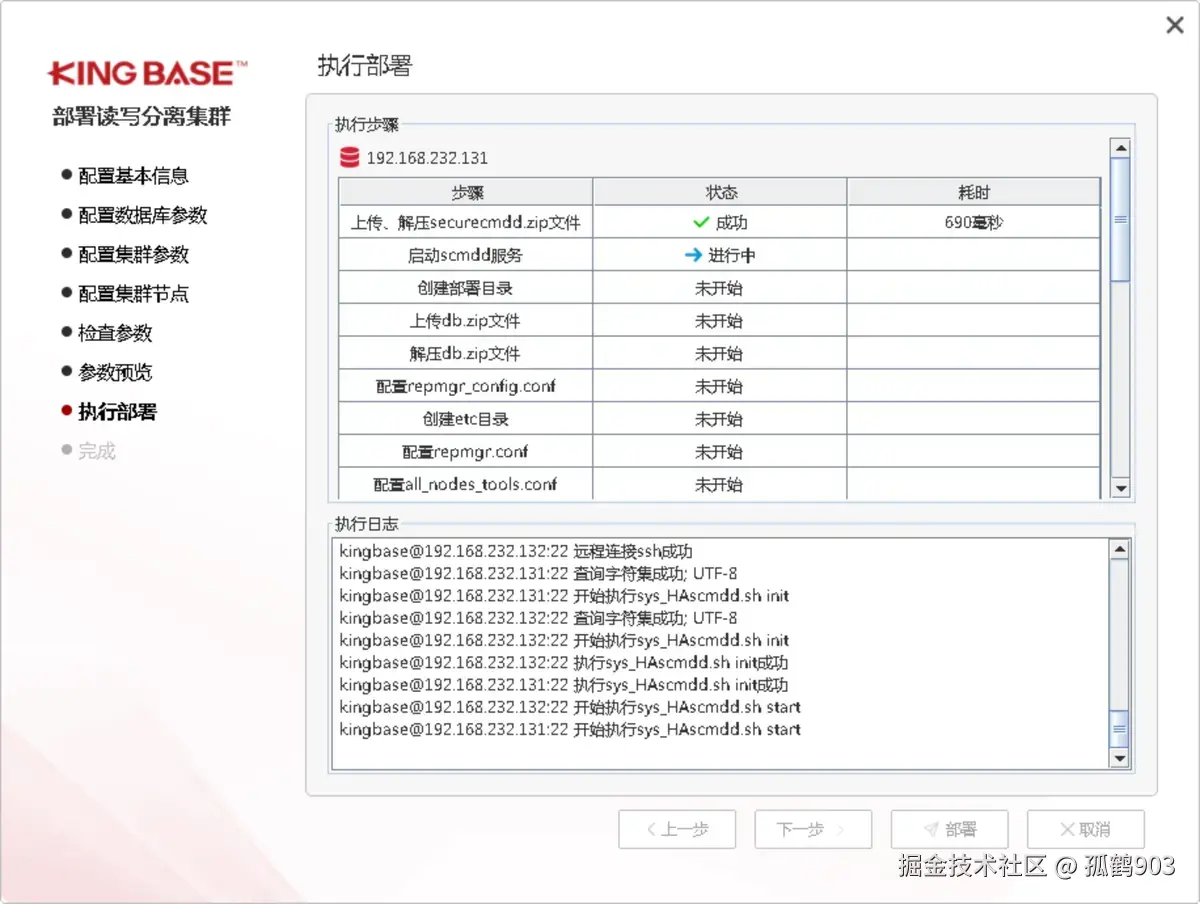1200x904 pixels.
Task: Select the 创建etc目录 row
Action: point(719,419)
